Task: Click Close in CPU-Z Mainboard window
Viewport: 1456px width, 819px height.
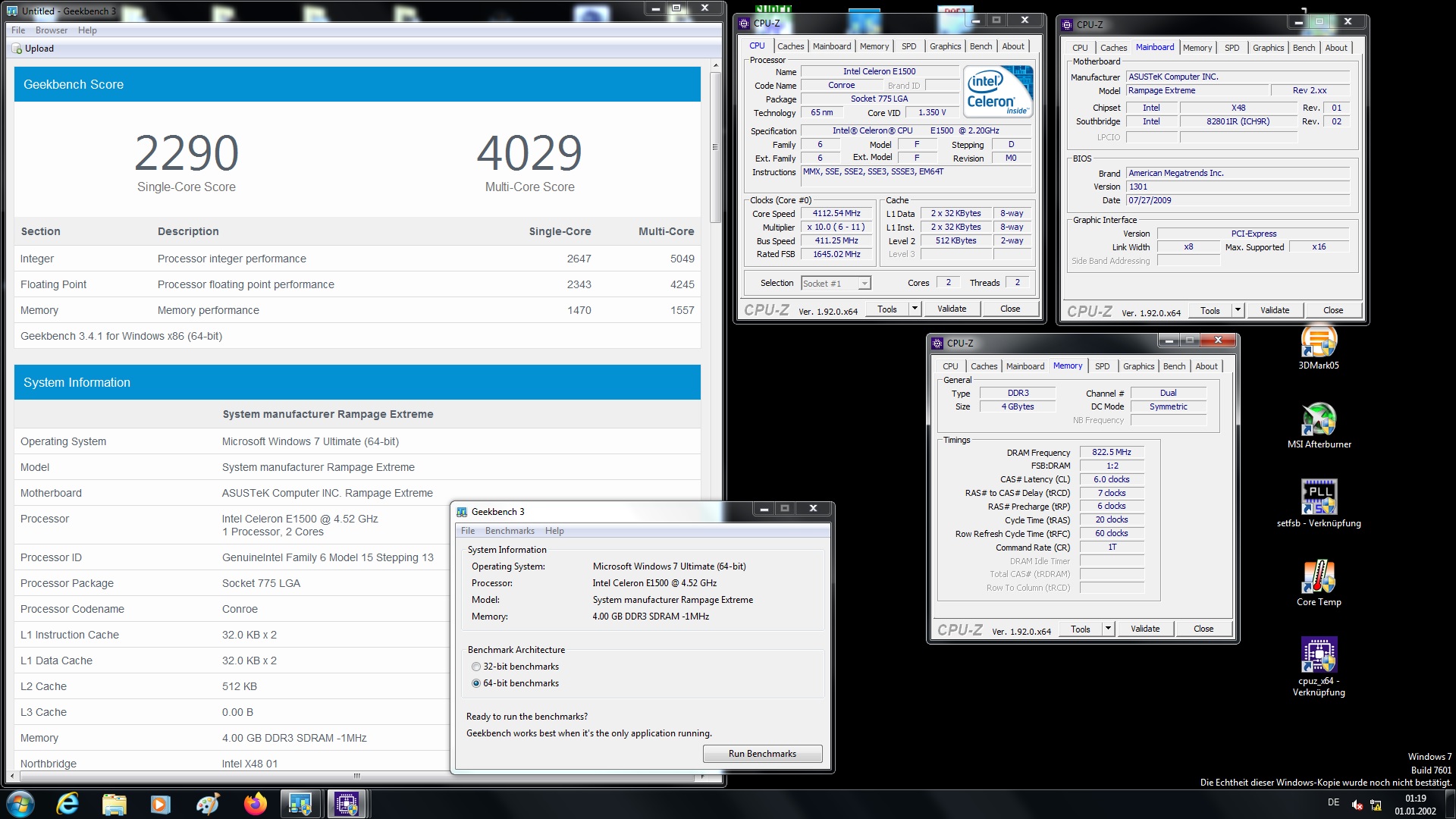Action: (1333, 310)
